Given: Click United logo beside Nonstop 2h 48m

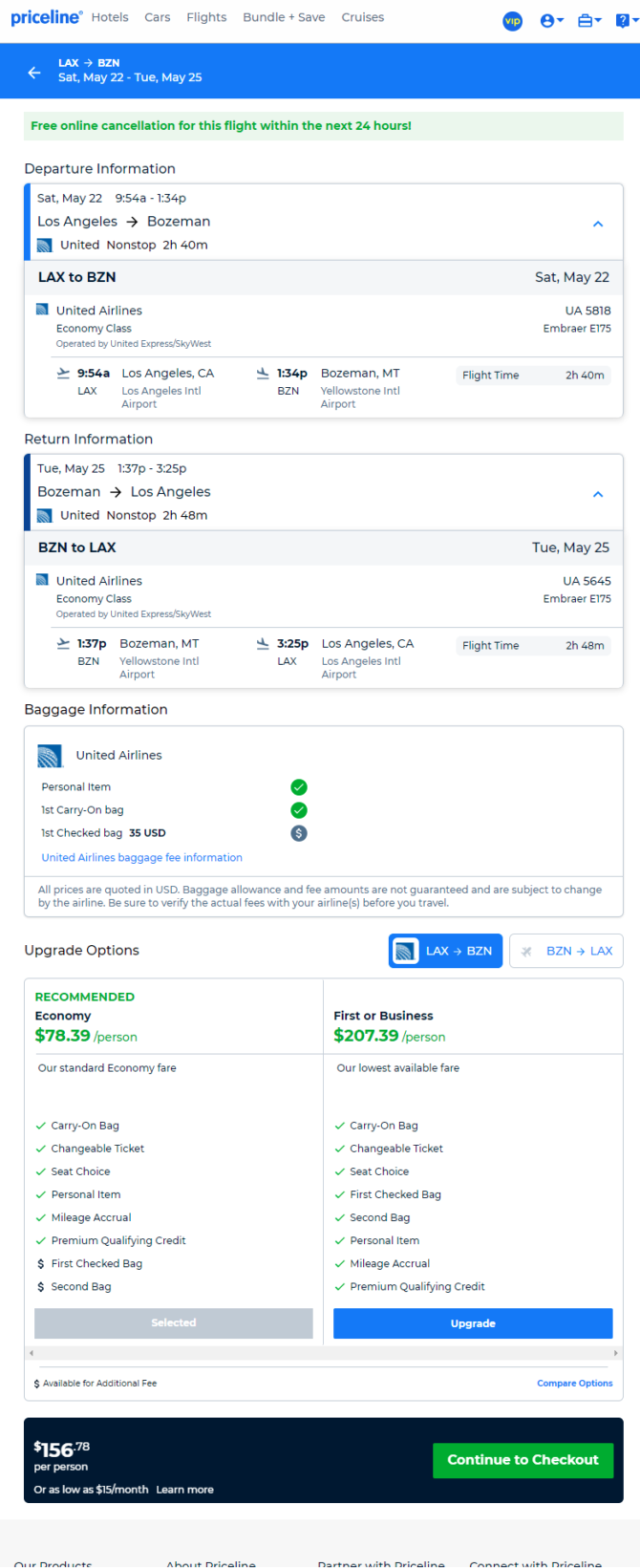Looking at the screenshot, I should pos(45,516).
